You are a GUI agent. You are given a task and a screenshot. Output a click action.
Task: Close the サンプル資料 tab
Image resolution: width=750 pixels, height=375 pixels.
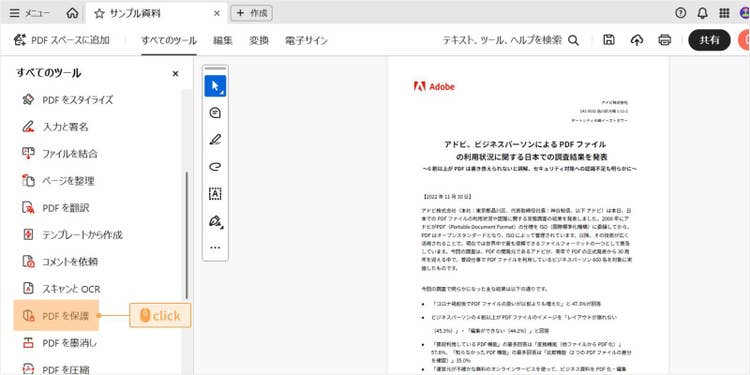coord(217,13)
